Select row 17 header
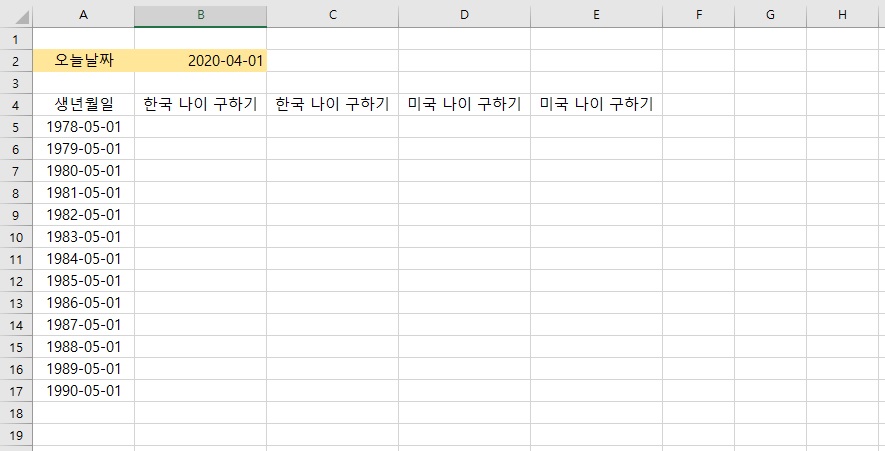Screen dimensions: 885x451 (16, 391)
